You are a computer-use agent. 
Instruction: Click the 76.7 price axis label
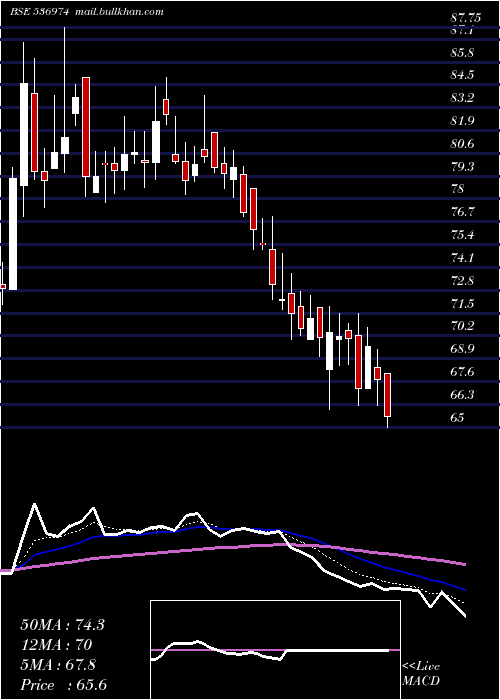point(462,212)
